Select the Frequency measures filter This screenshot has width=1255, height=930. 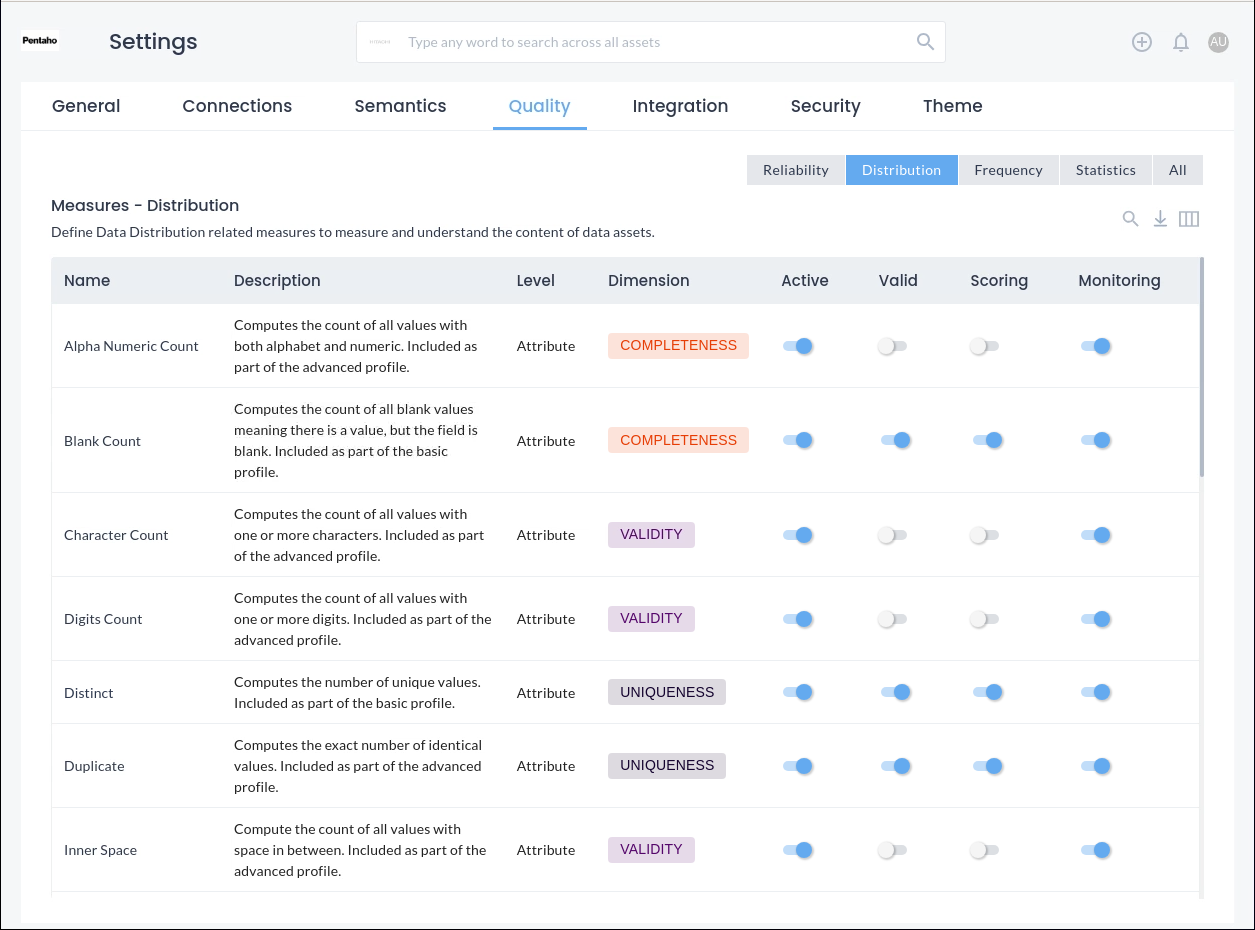tap(1008, 170)
